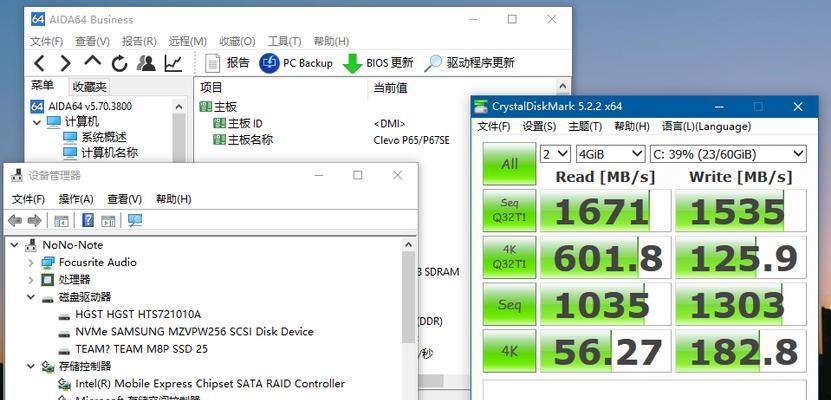Start BIOS 更新 in AIDA64
Image resolution: width=831 pixels, height=400 pixels.
point(378,63)
